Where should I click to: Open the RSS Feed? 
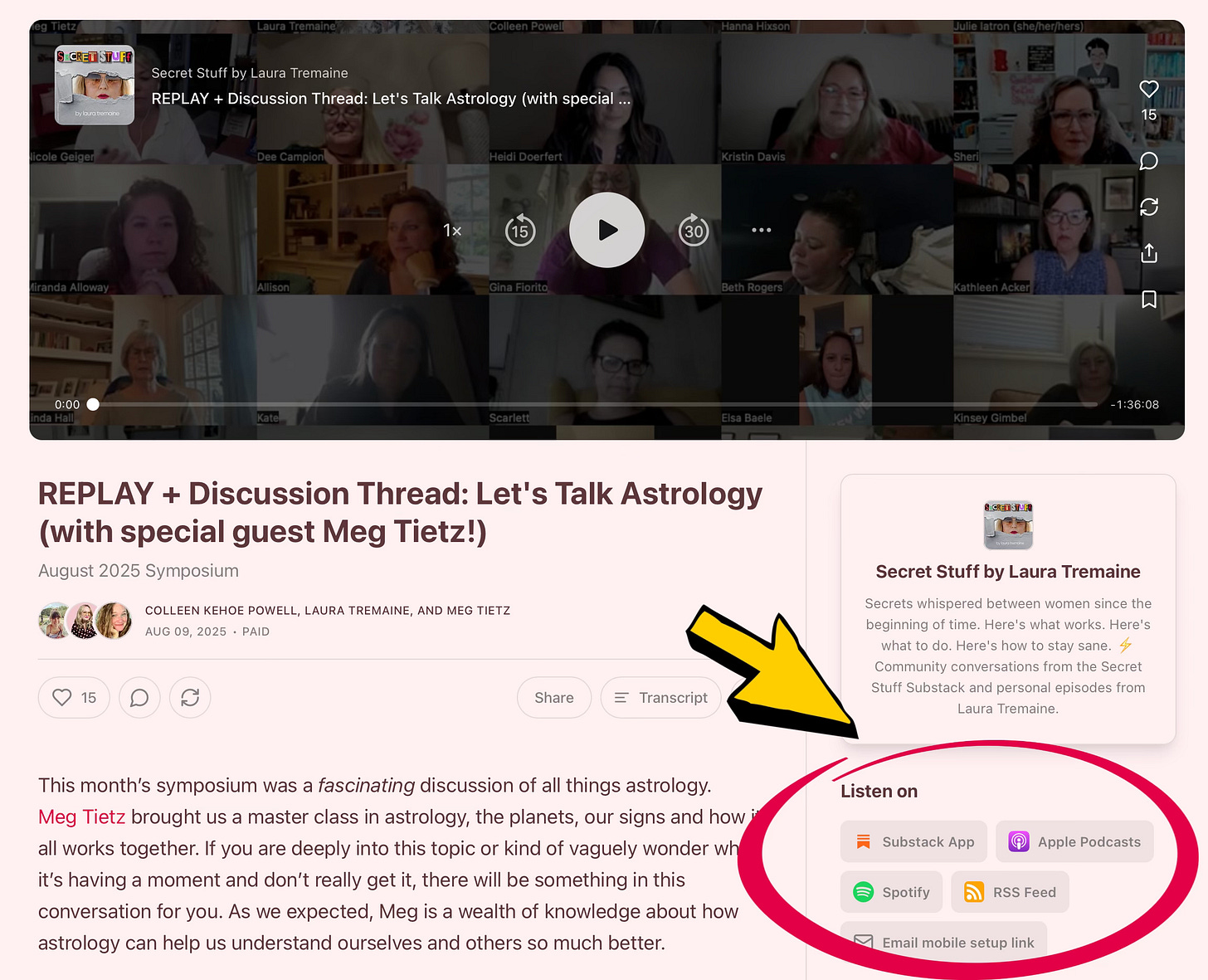1010,892
